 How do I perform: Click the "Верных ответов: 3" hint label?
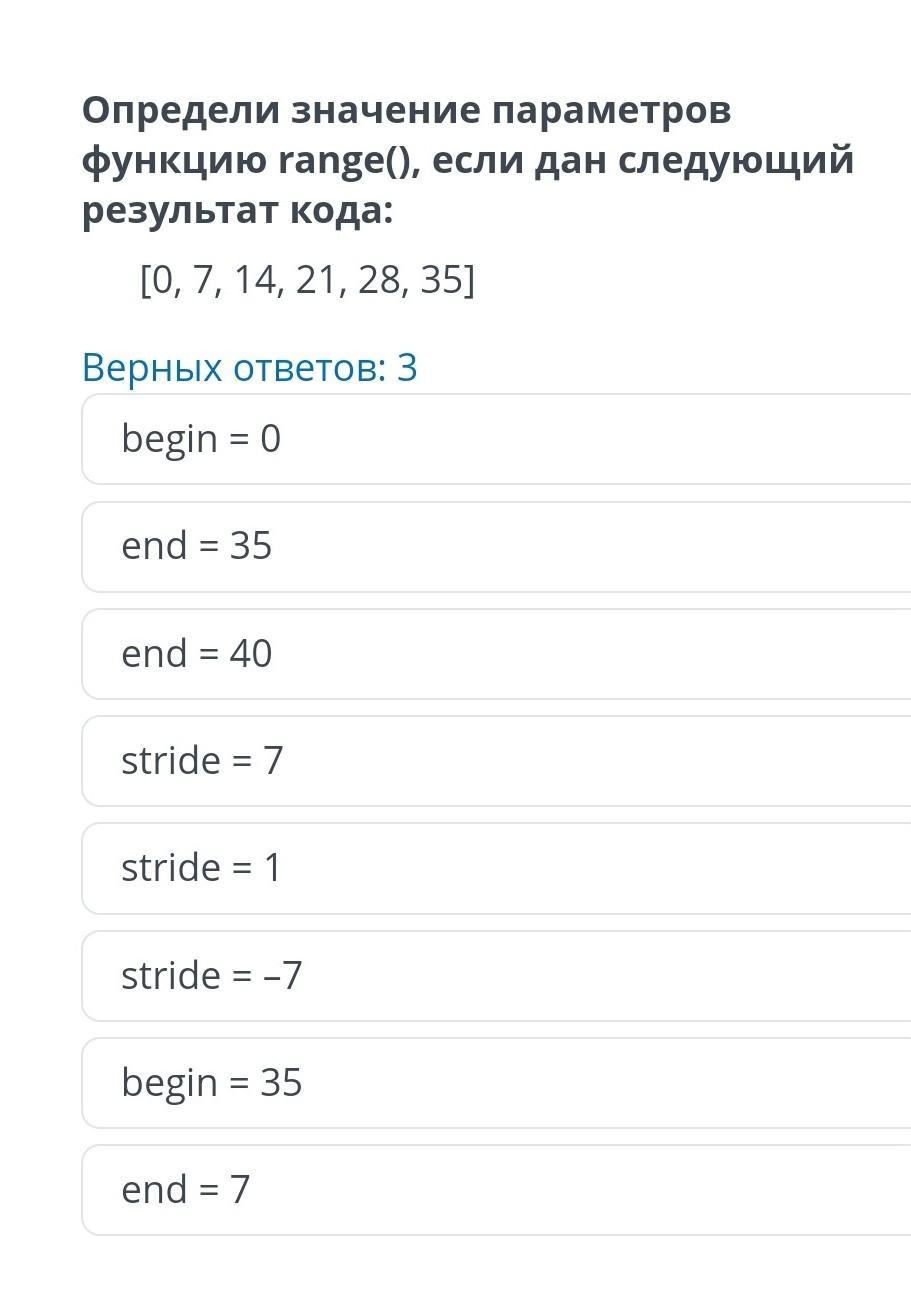pos(249,368)
